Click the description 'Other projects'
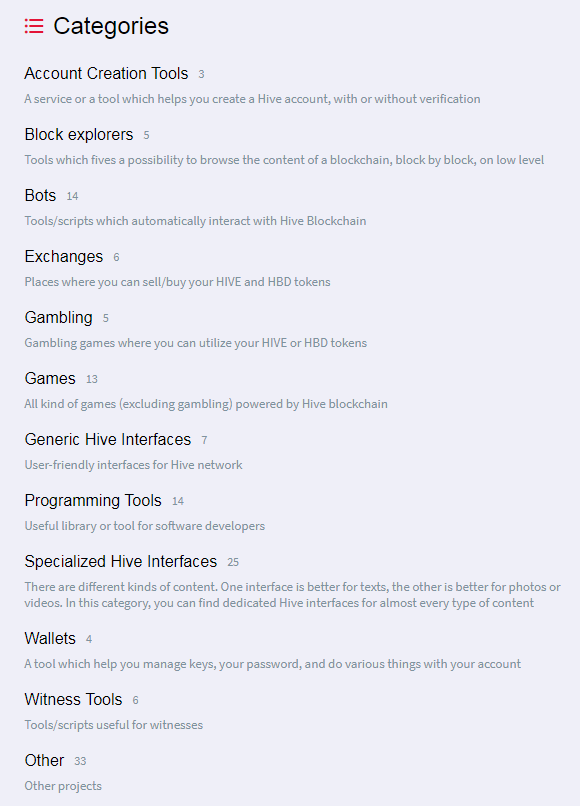 pyautogui.click(x=63, y=786)
